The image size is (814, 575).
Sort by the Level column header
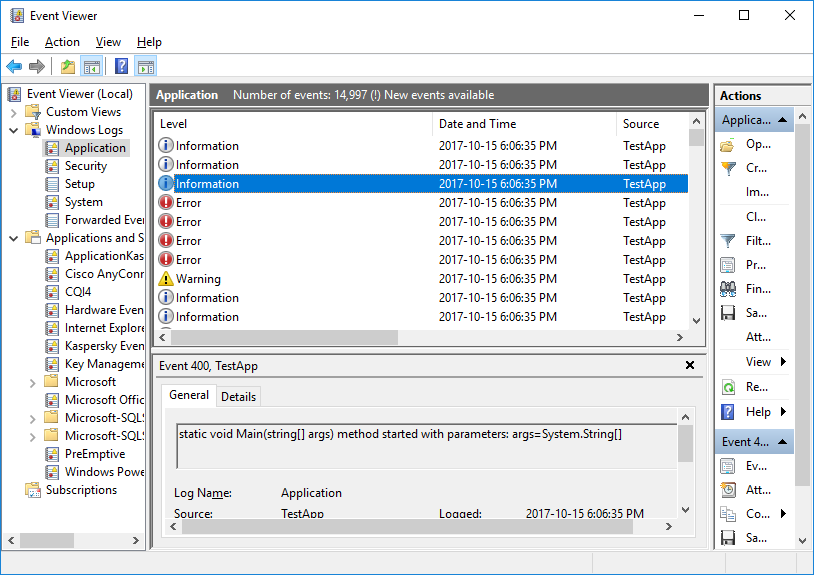point(293,124)
